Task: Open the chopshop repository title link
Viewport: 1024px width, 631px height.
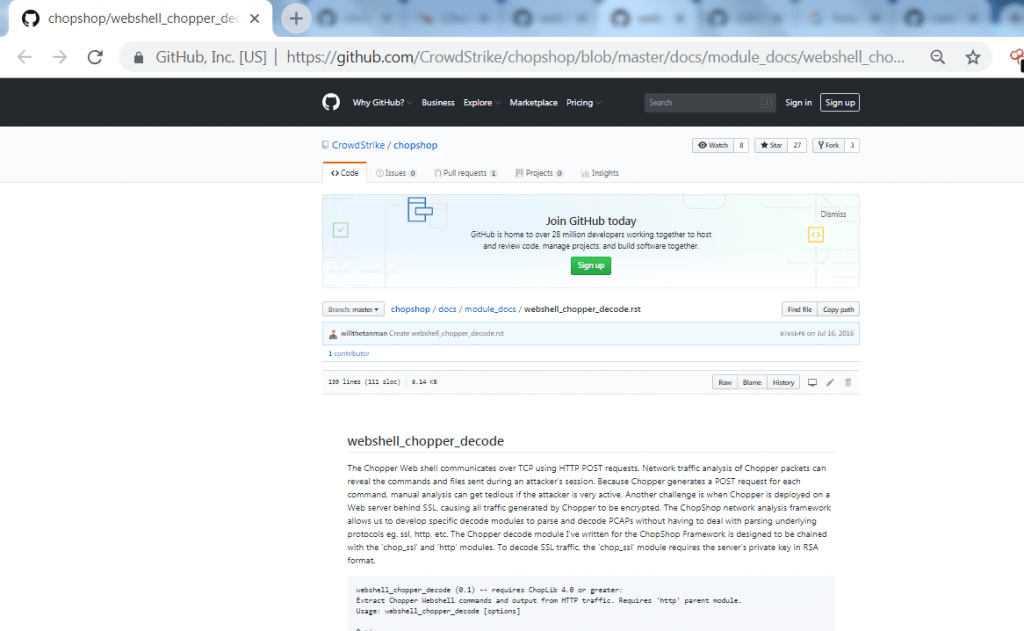Action: [x=415, y=145]
